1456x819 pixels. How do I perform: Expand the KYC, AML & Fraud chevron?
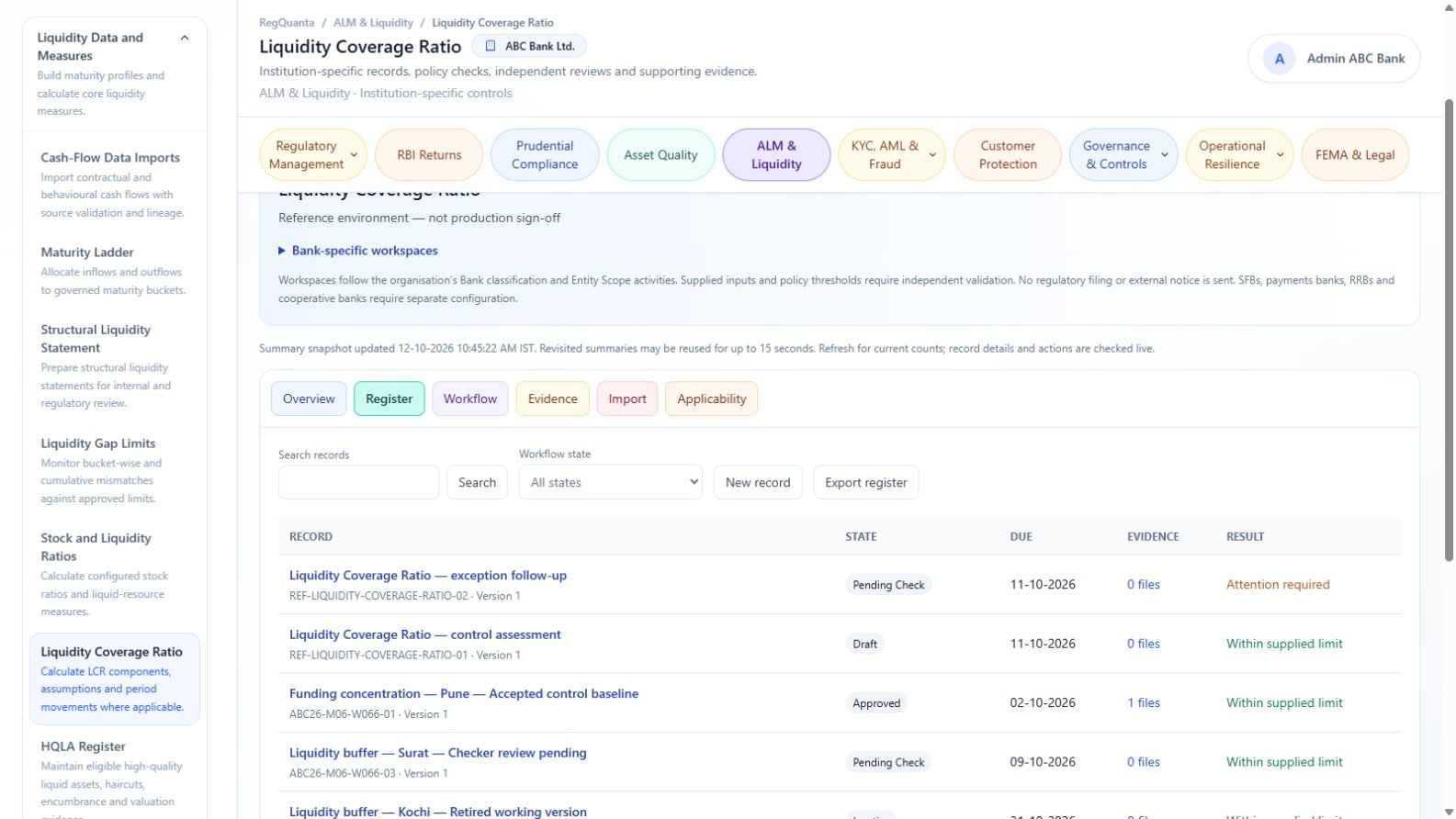pyautogui.click(x=932, y=155)
